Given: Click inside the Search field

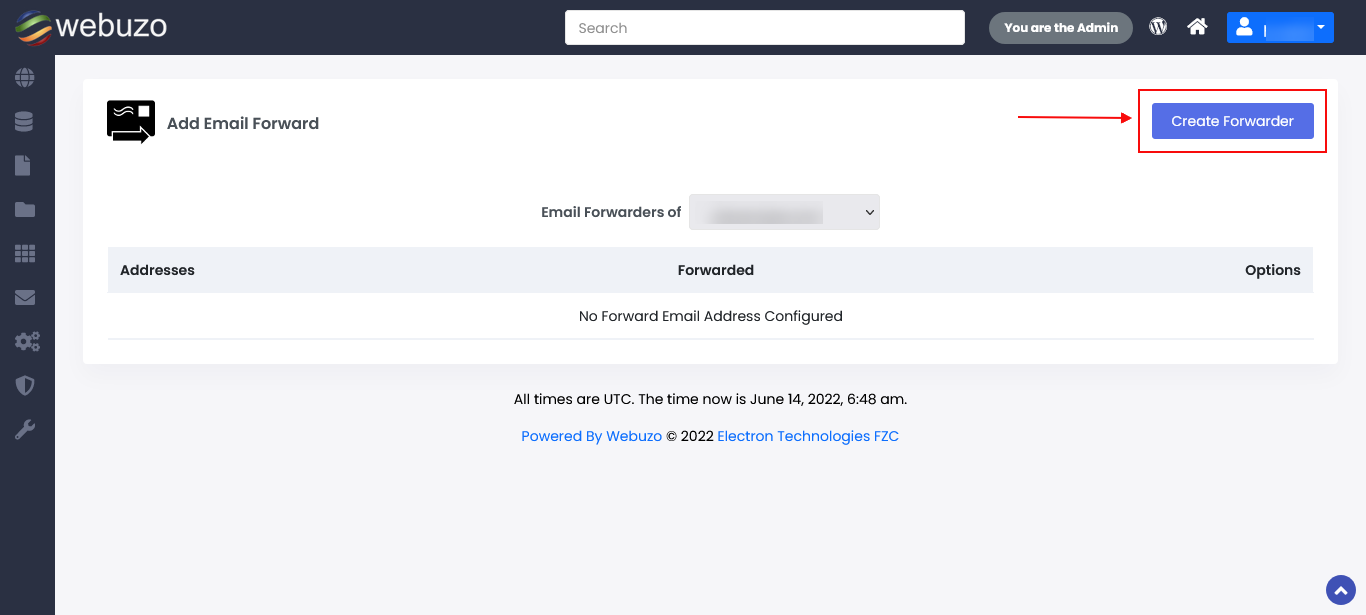Looking at the screenshot, I should 764,28.
